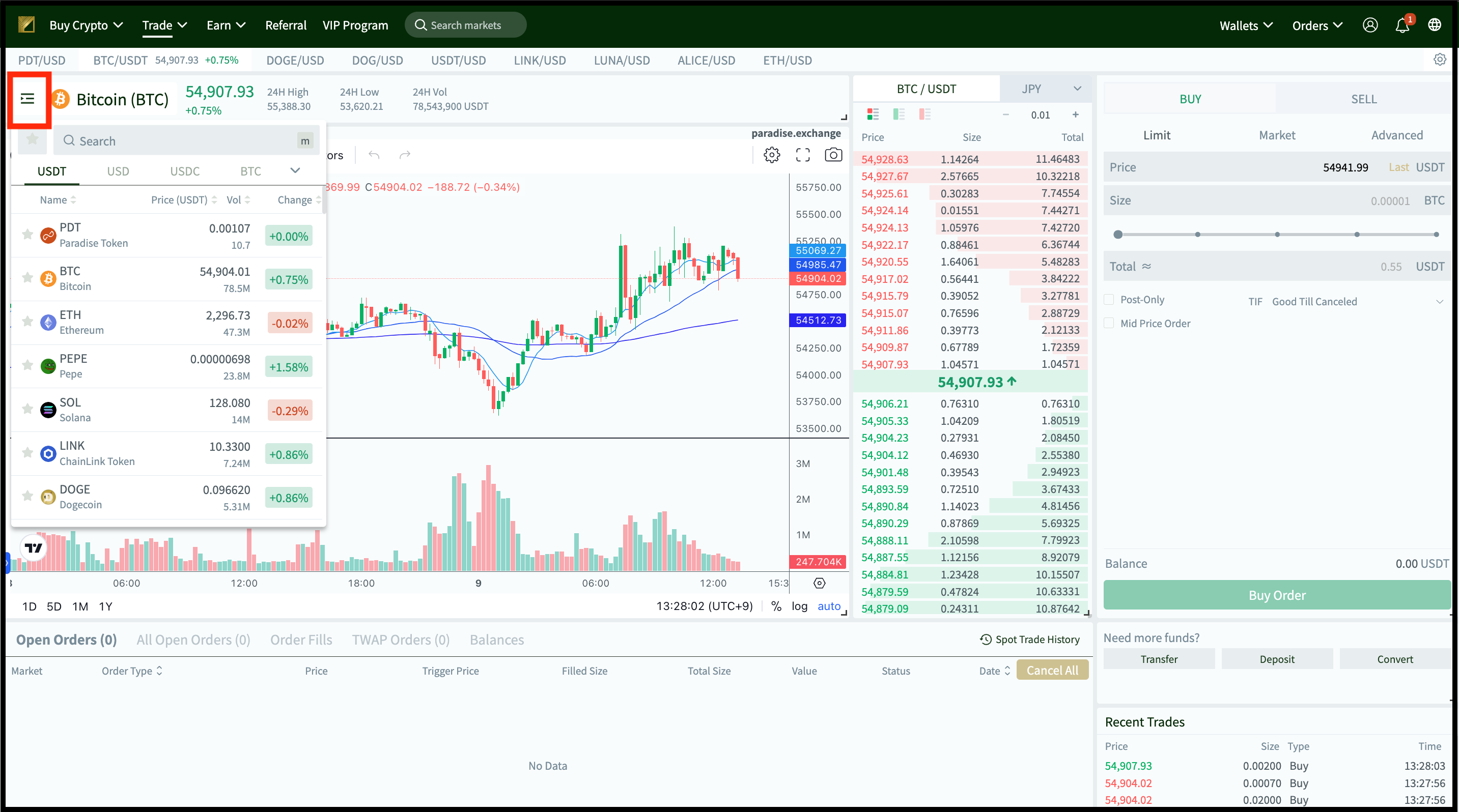Enable the Mid Price Order checkbox
The height and width of the screenshot is (812, 1459).
coord(1109,323)
